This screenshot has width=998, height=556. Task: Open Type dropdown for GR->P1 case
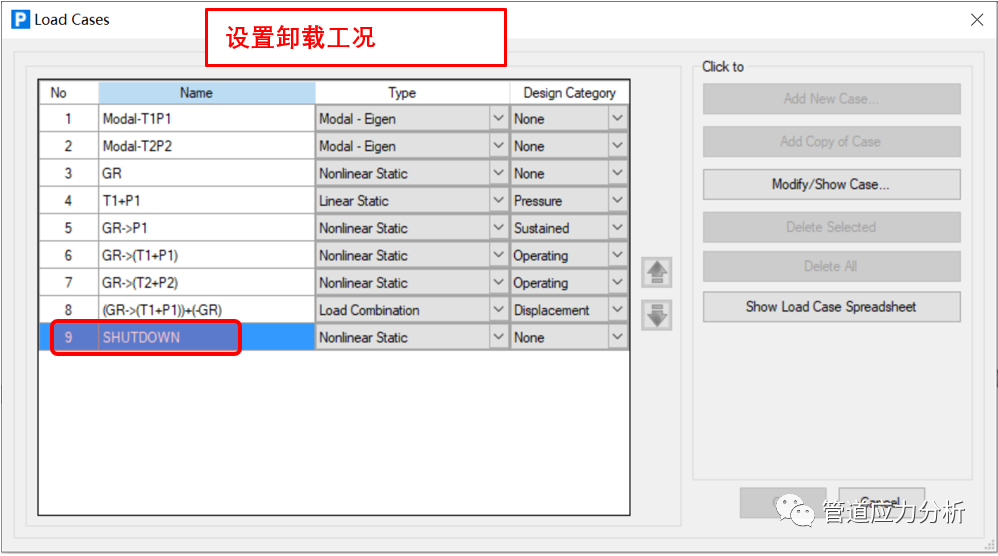coord(498,228)
